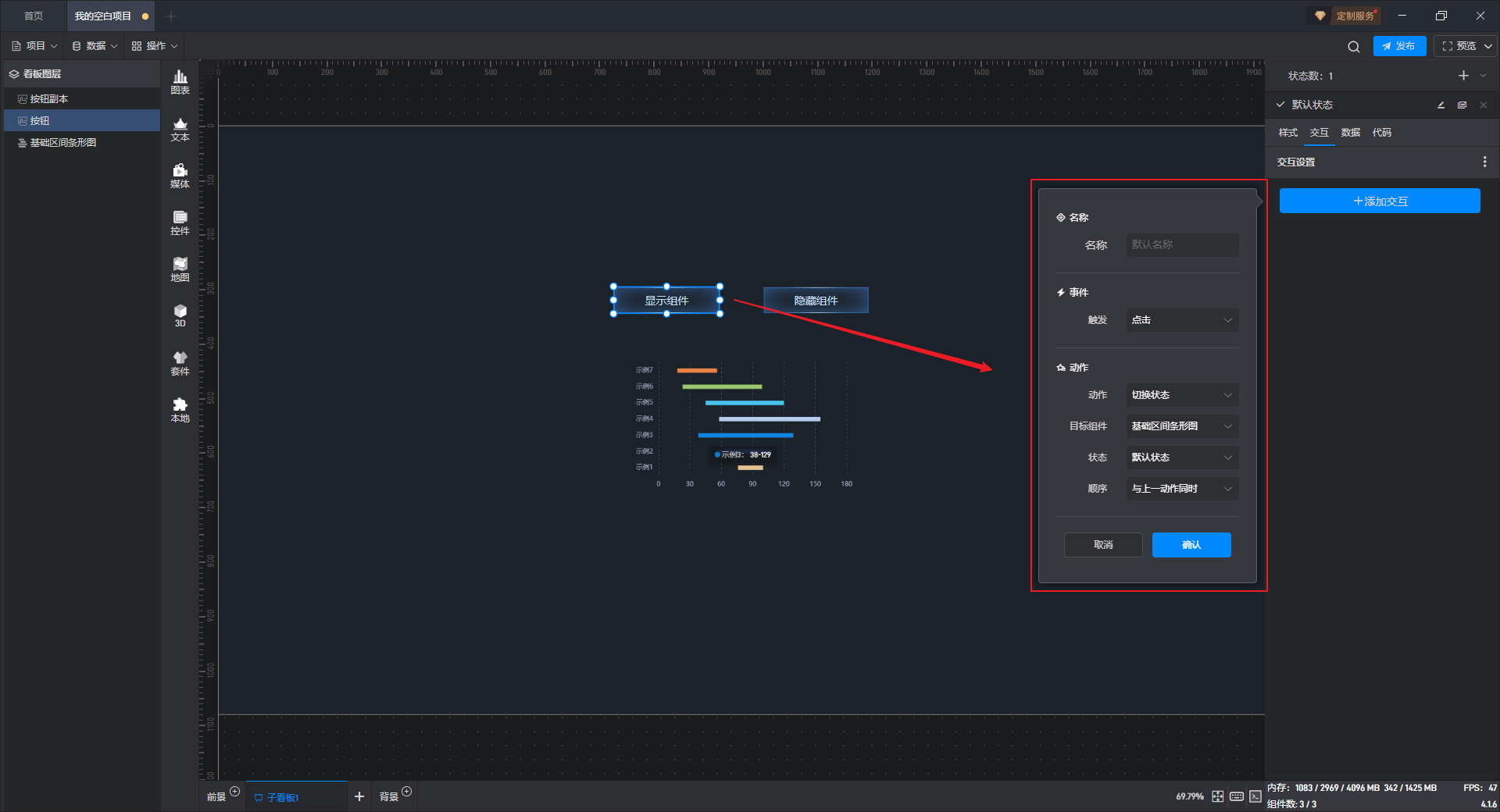Image resolution: width=1500 pixels, height=812 pixels.
Task: Click the 确认 confirm button
Action: coord(1191,545)
